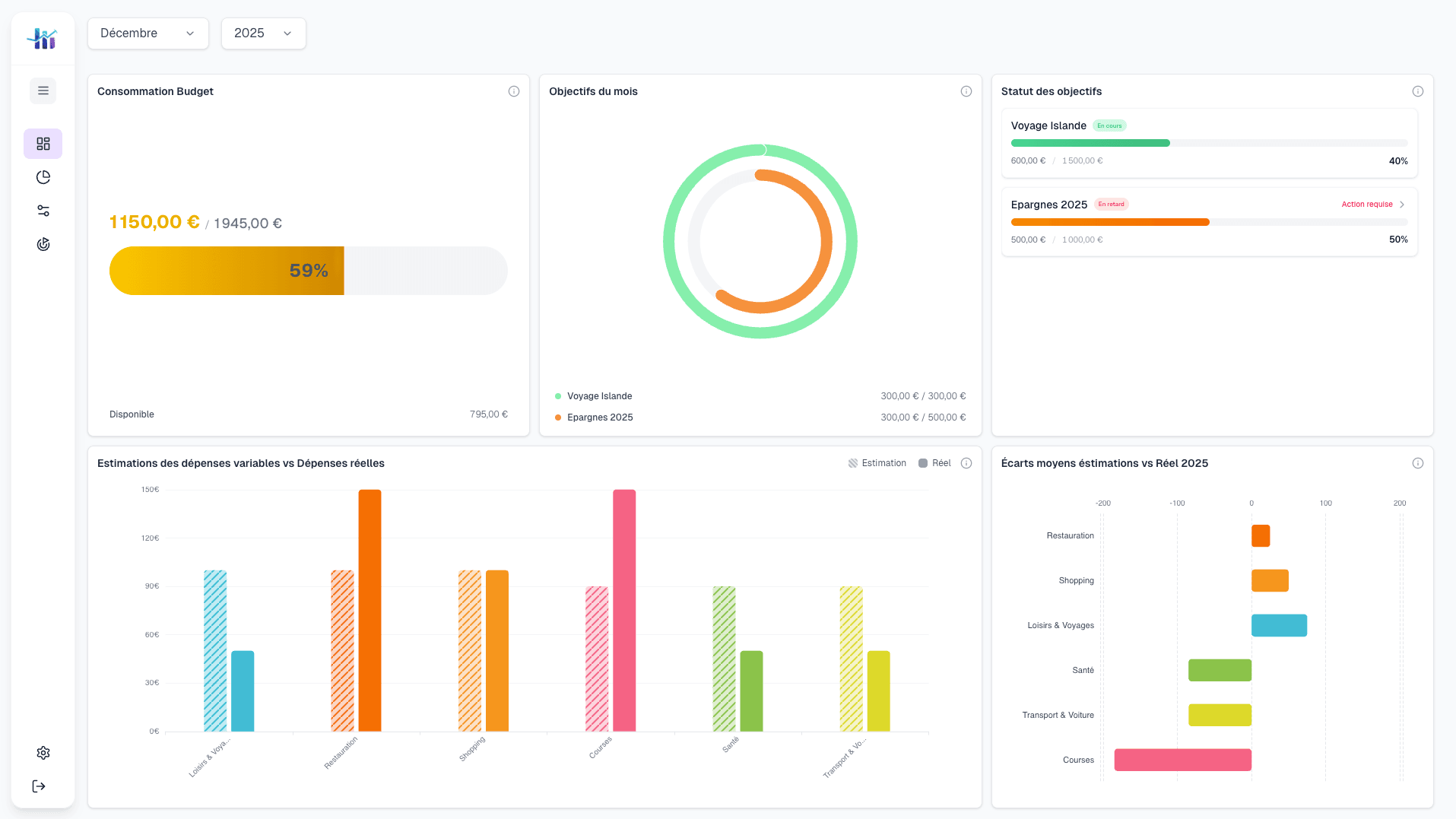Open the 2025 year dropdown
Image resolution: width=1456 pixels, height=819 pixels.
[263, 33]
